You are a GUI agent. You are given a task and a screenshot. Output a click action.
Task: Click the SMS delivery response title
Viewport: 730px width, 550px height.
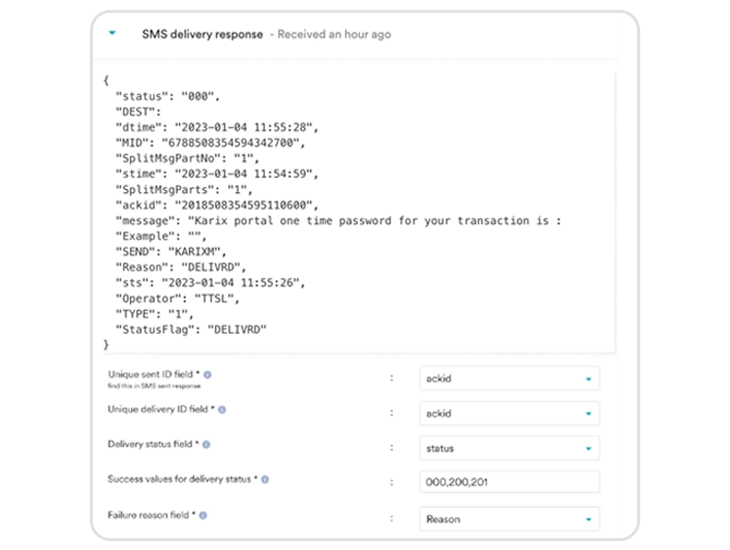pos(203,34)
